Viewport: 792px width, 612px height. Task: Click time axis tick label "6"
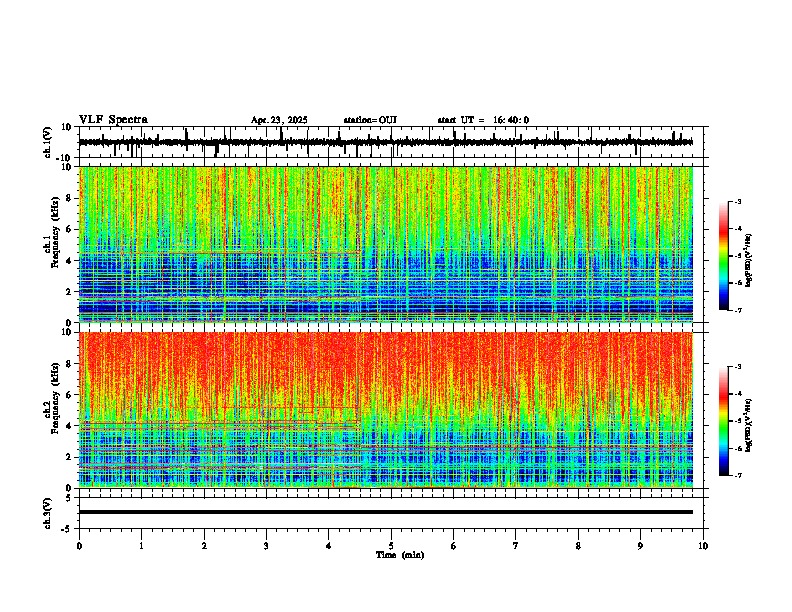tap(454, 546)
